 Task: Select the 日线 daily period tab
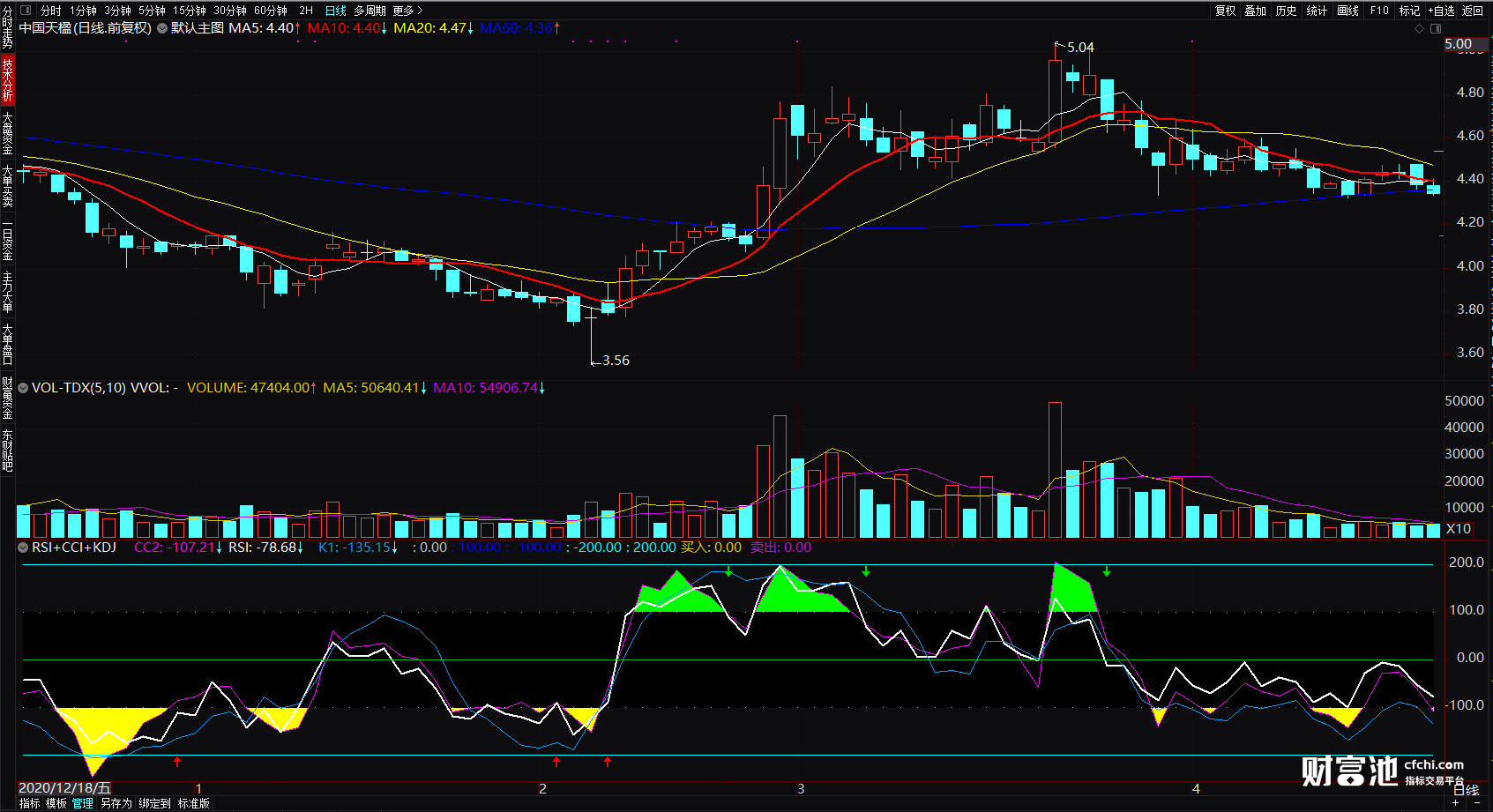(x=336, y=11)
